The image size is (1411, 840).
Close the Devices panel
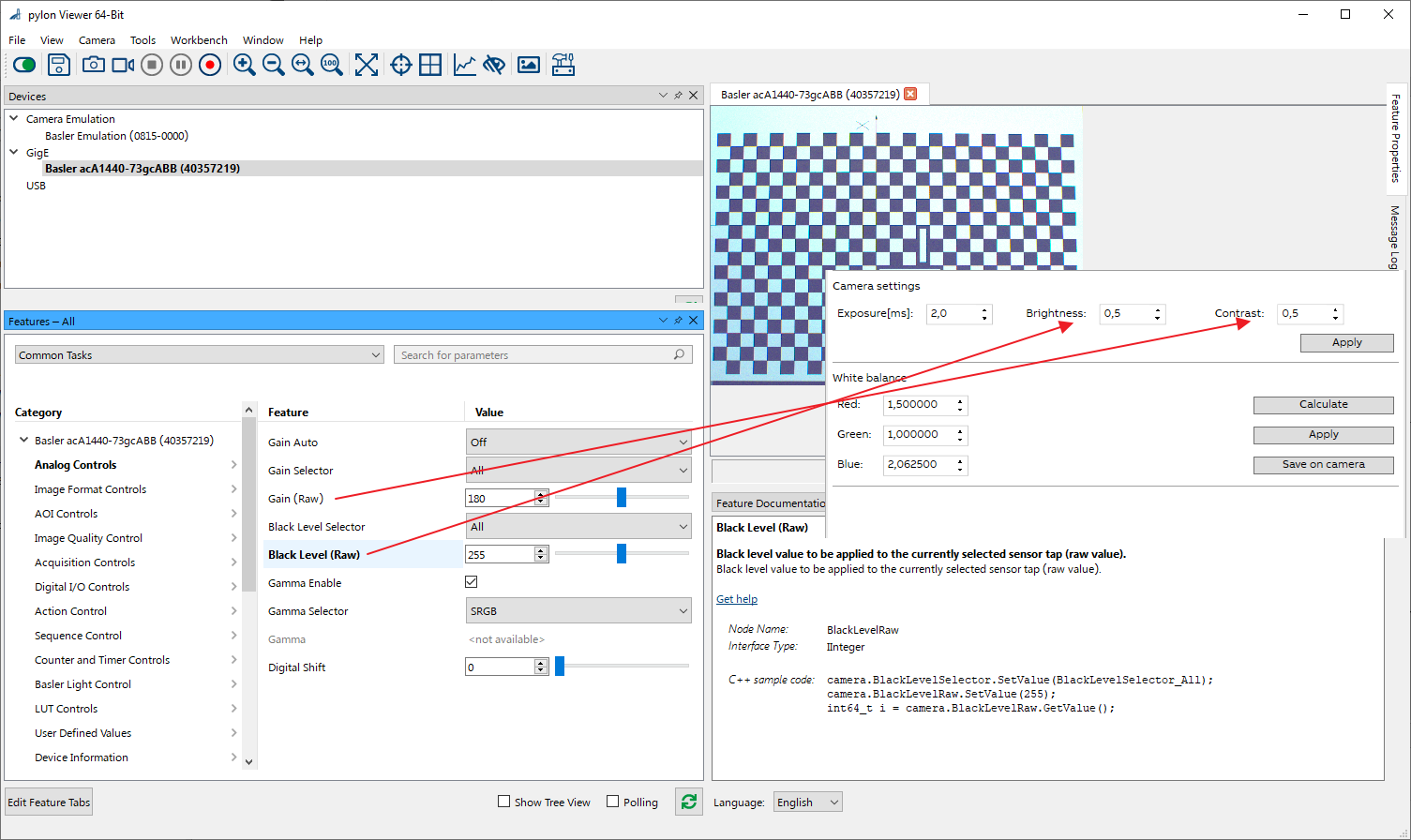click(x=694, y=96)
